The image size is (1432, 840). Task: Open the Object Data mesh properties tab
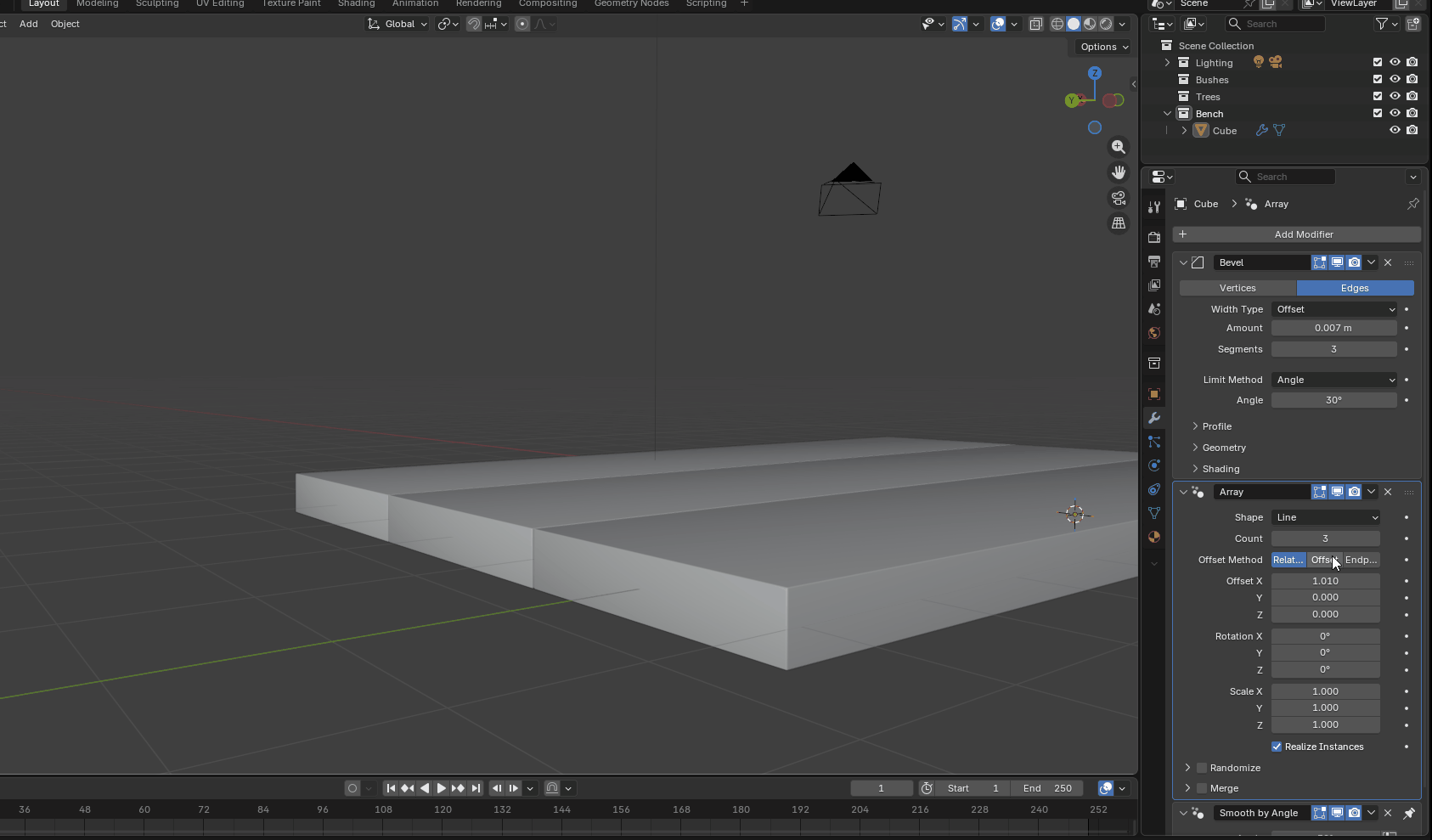pos(1153,513)
